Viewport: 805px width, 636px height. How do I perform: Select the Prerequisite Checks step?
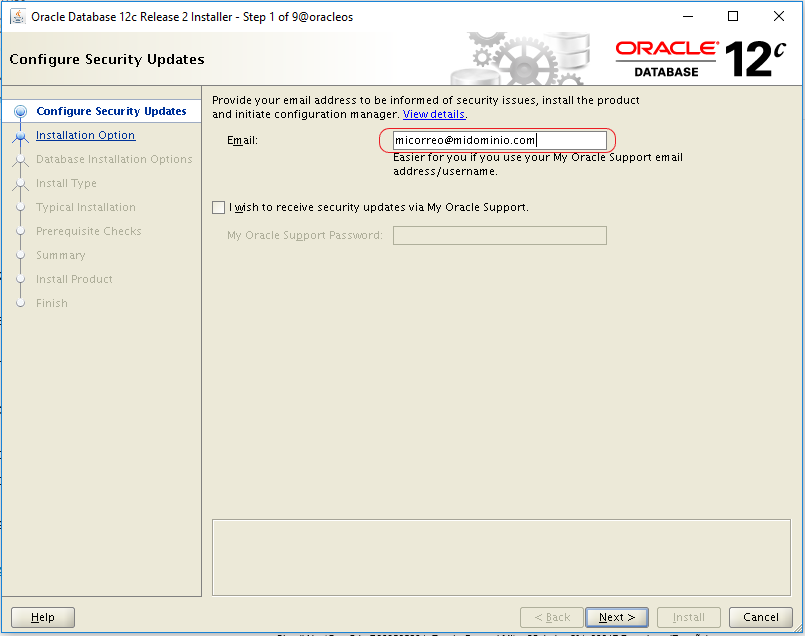coord(88,231)
